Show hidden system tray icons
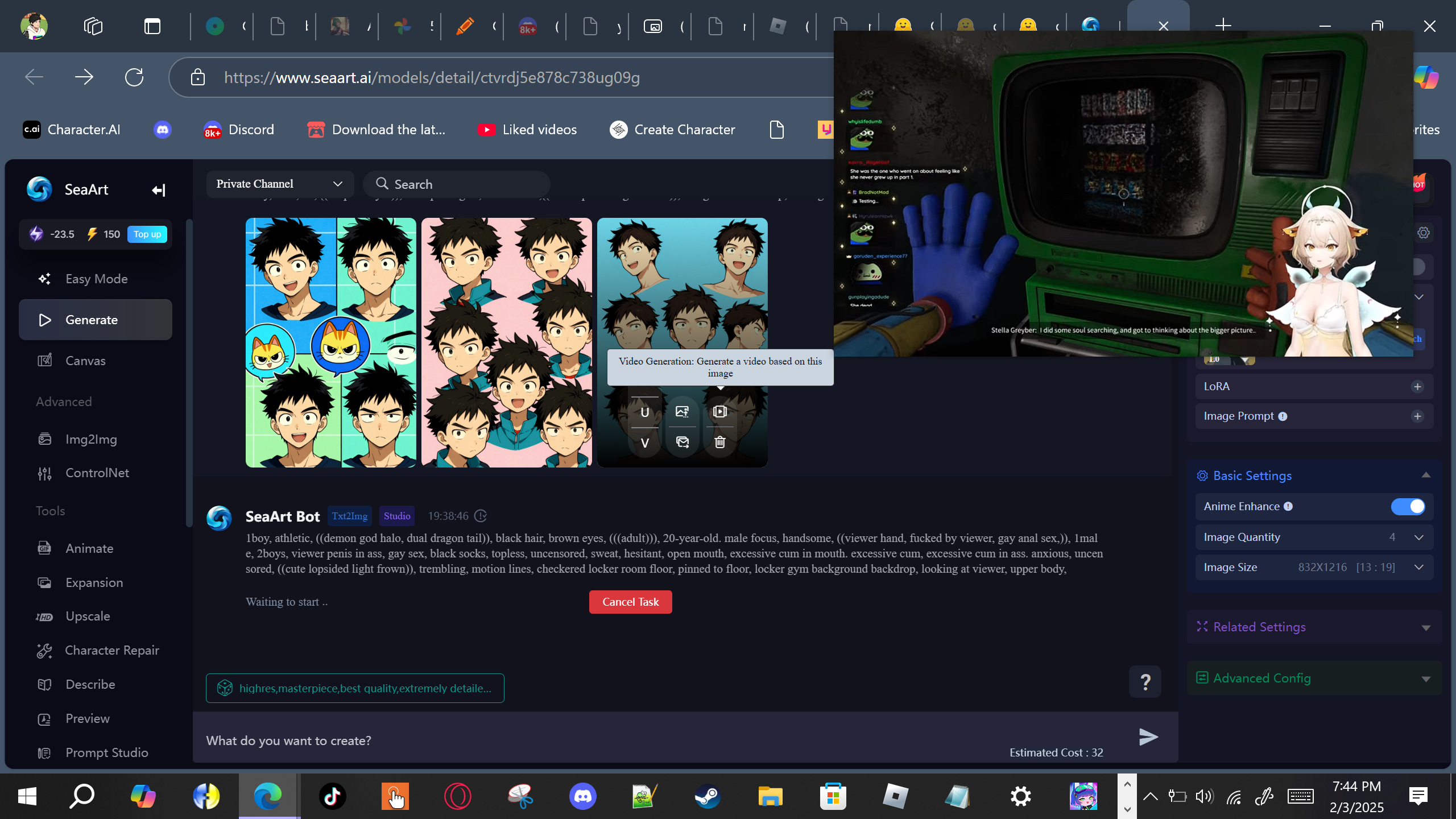1456x819 pixels. tap(1150, 796)
